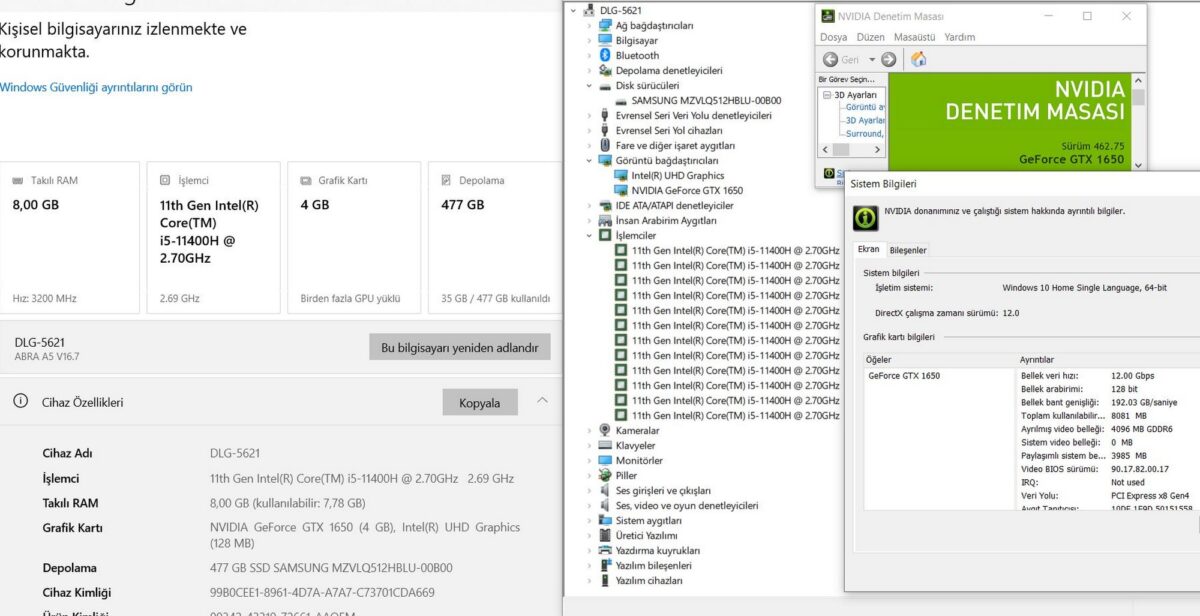Screen dimensions: 1200x616
Task: Click the Yazılım bileşenleri icon
Action: 605,565
